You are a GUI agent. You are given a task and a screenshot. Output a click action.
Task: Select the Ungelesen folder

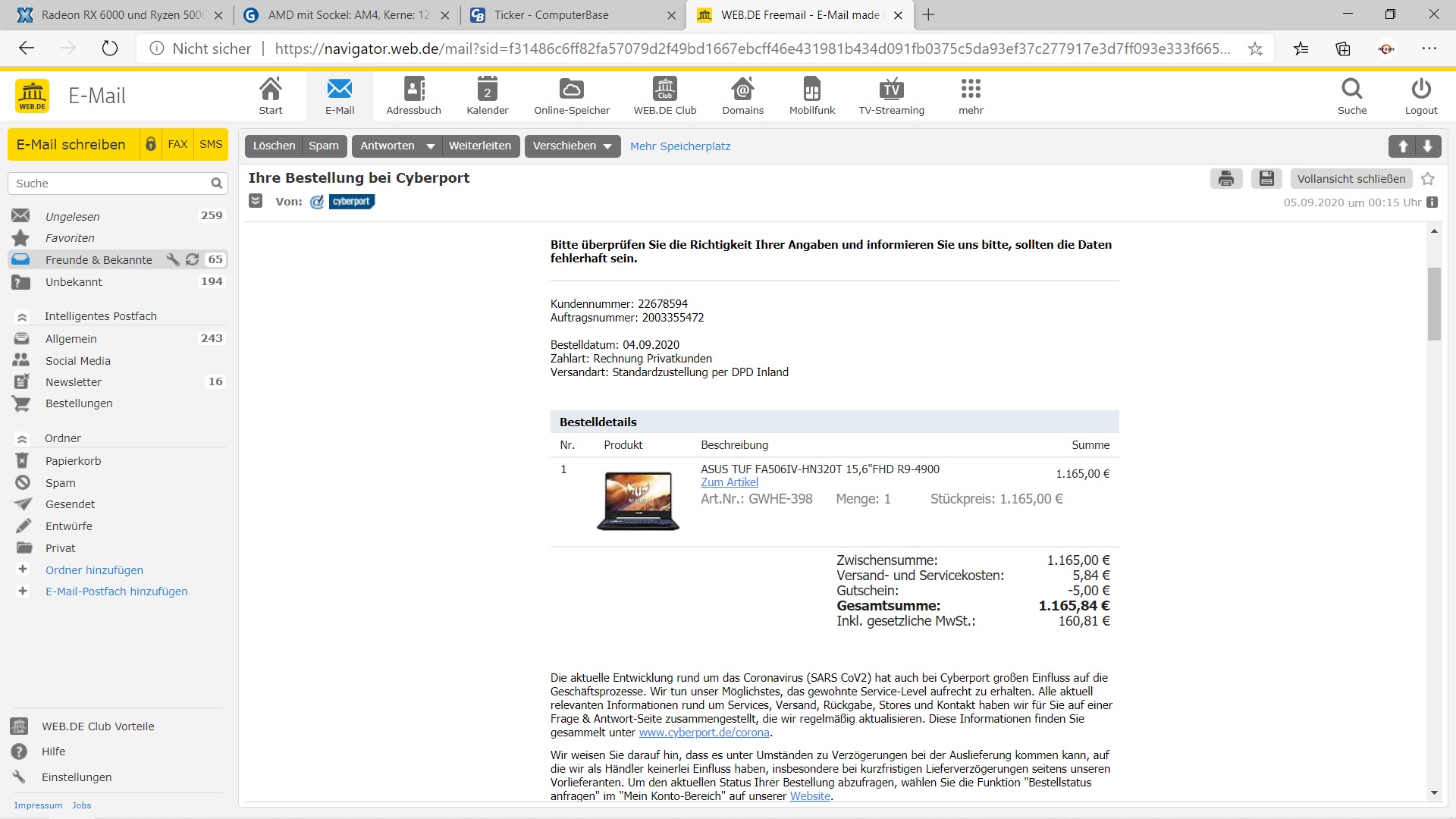[x=72, y=216]
